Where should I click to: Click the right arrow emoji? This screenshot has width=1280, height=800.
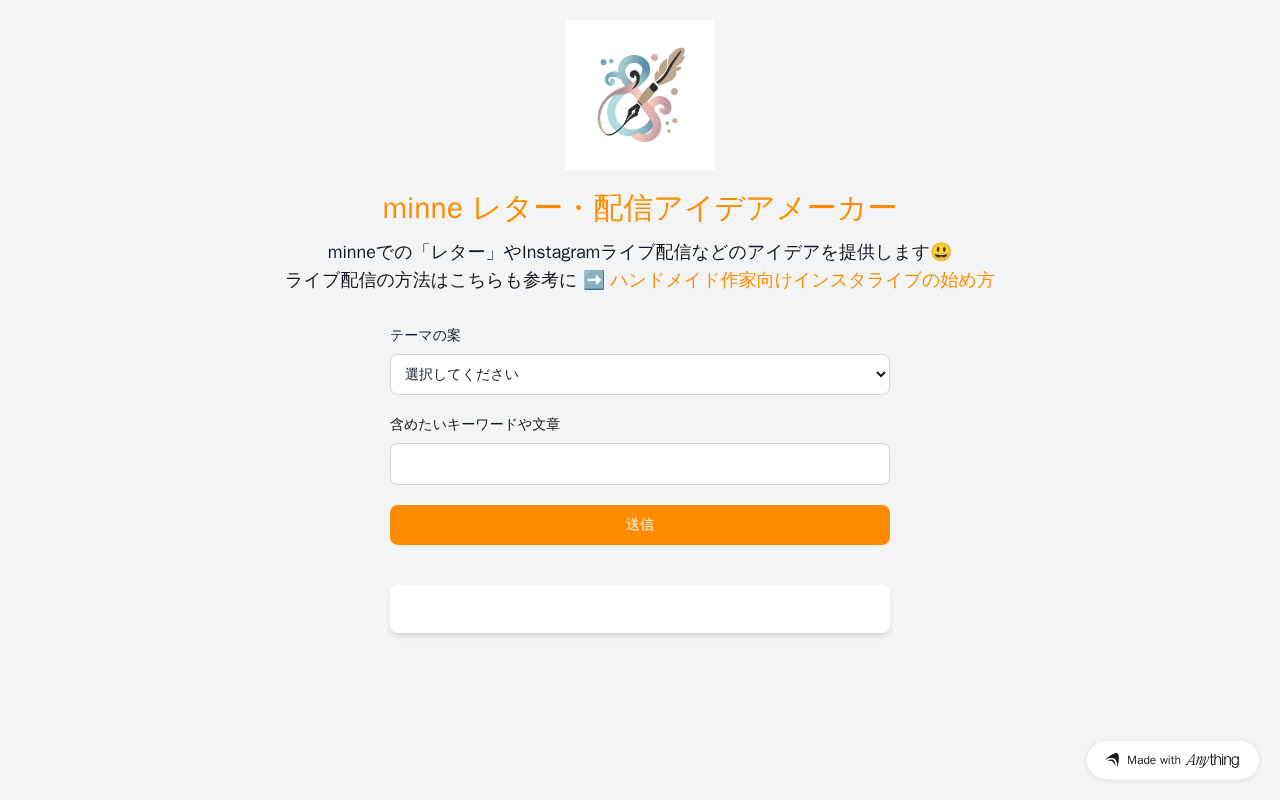(594, 280)
